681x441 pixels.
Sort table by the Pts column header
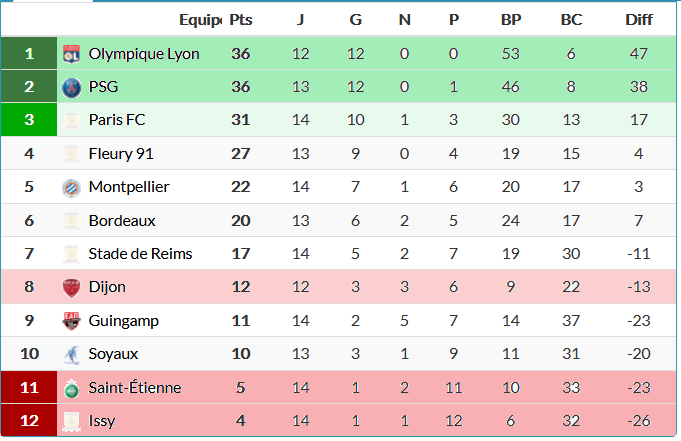[x=240, y=20]
